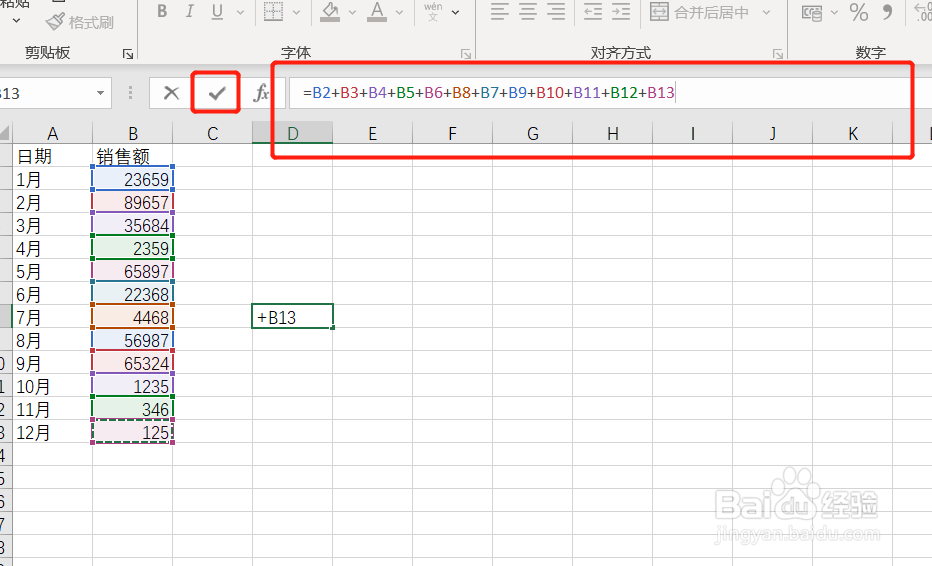Open the Alignment (对齐方式) dialog launcher
The width and height of the screenshot is (932, 566).
coord(777,54)
